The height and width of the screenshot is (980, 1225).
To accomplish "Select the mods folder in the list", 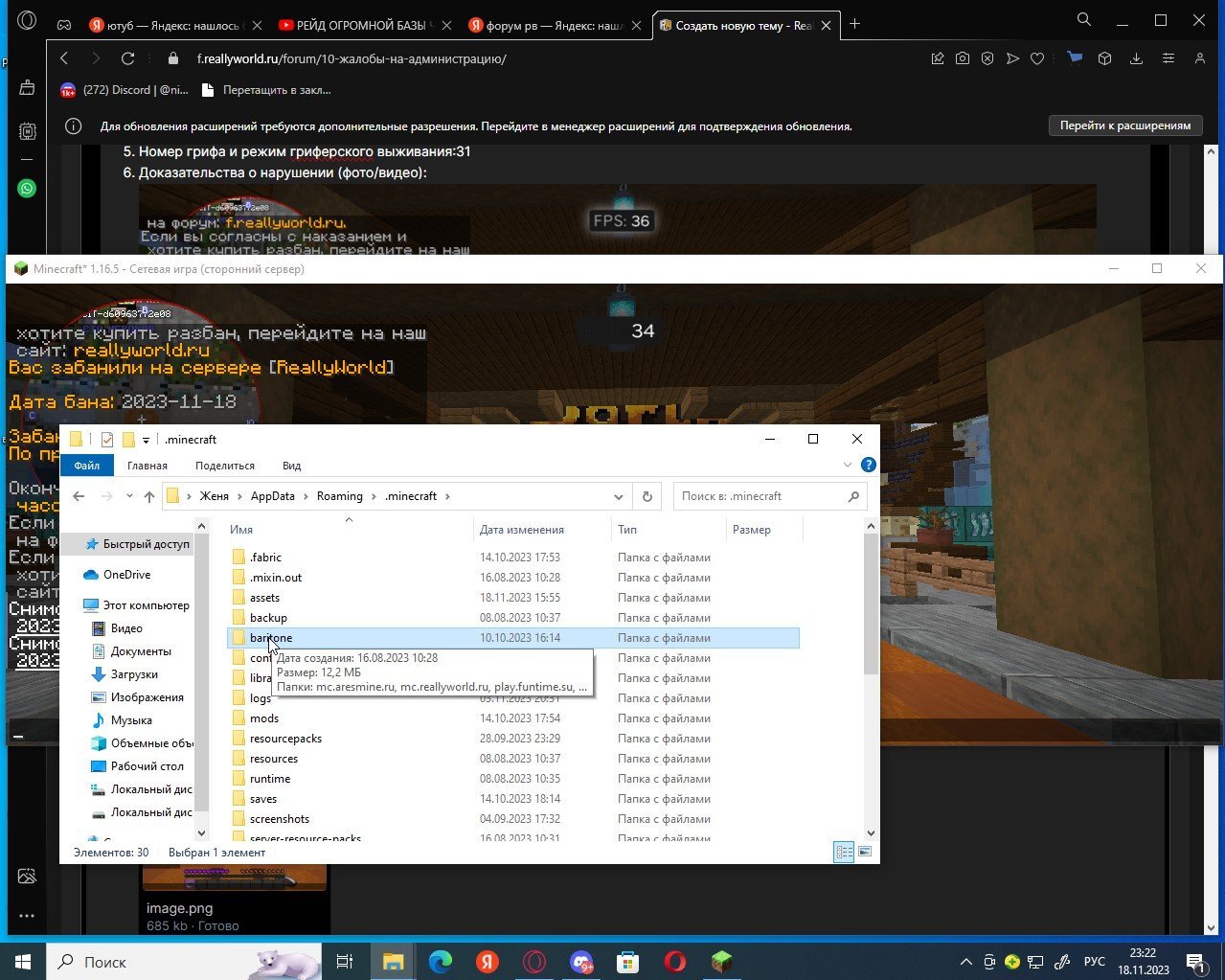I will (264, 718).
